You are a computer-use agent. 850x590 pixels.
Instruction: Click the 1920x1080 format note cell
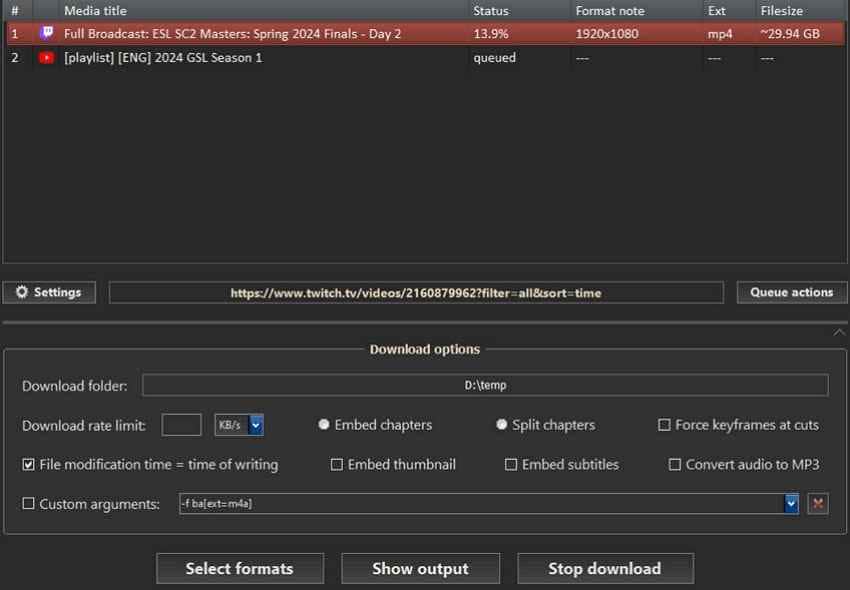coord(607,34)
